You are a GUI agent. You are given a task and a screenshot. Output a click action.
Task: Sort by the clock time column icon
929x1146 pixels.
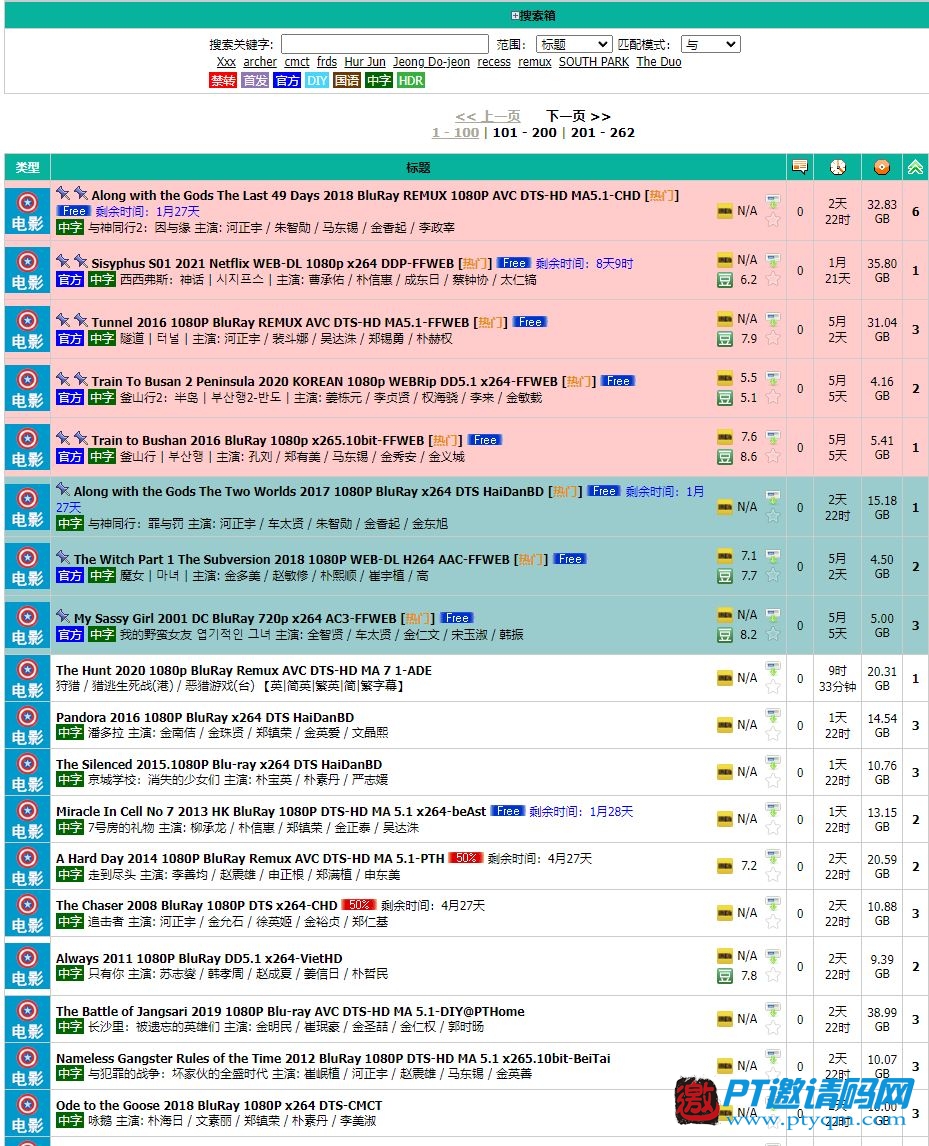click(x=838, y=167)
